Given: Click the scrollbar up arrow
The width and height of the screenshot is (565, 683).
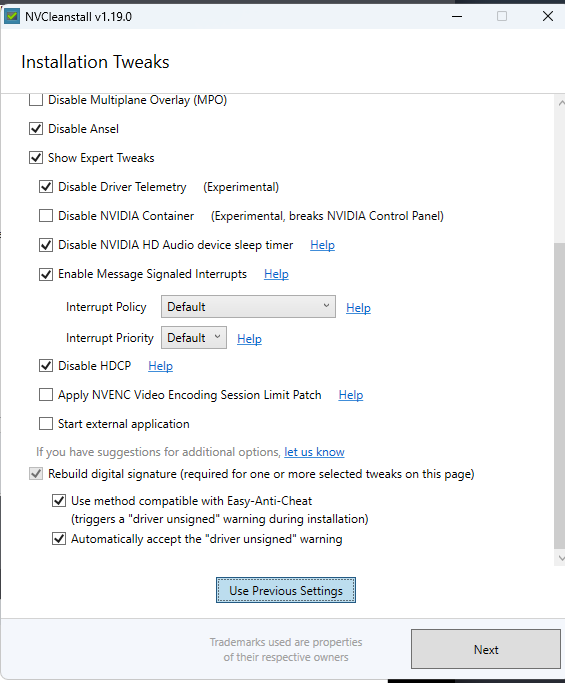Looking at the screenshot, I should coord(561,103).
